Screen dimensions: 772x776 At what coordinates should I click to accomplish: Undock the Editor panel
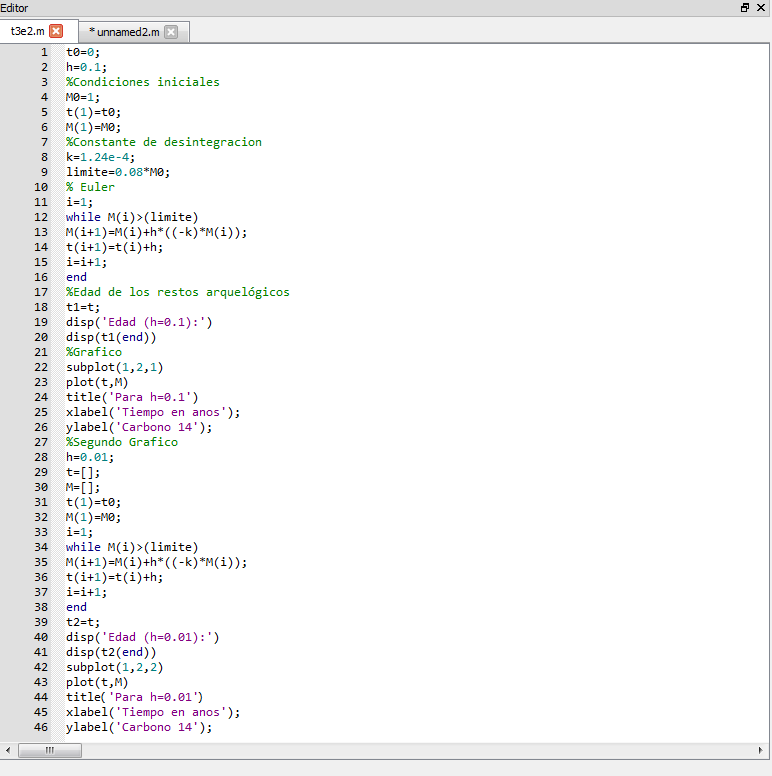(745, 7)
